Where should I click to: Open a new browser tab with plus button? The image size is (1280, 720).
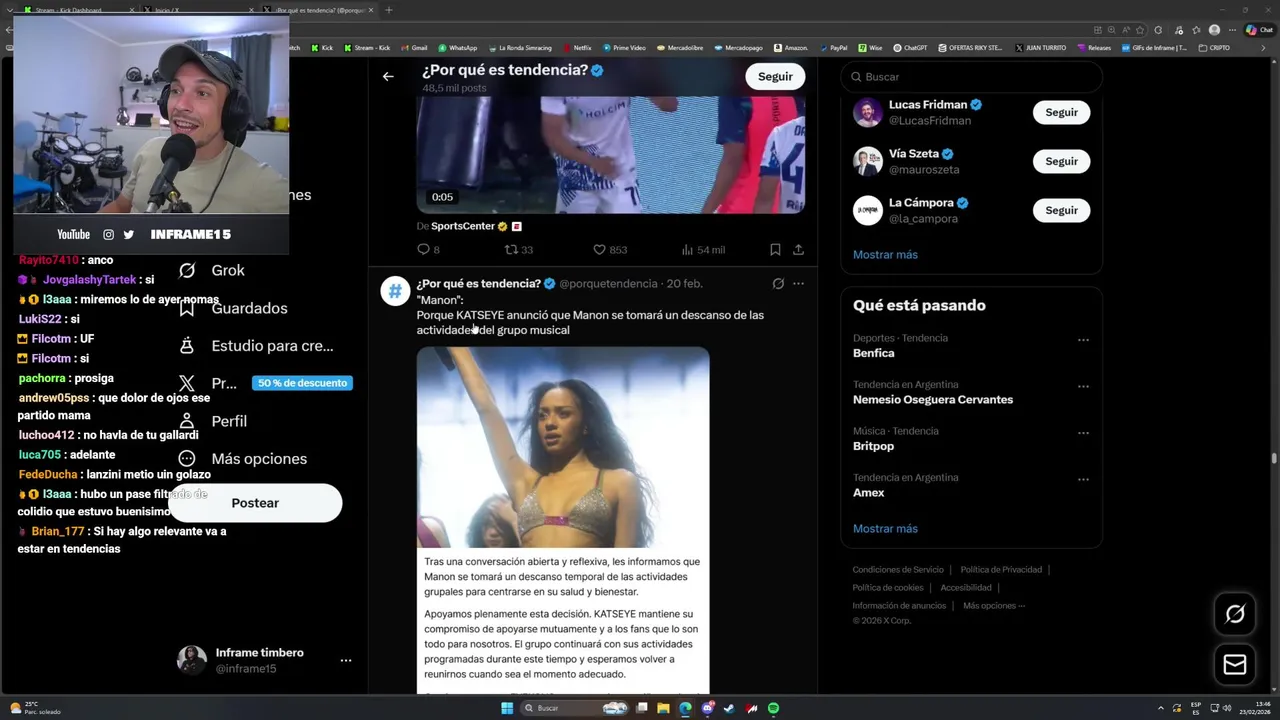388,10
